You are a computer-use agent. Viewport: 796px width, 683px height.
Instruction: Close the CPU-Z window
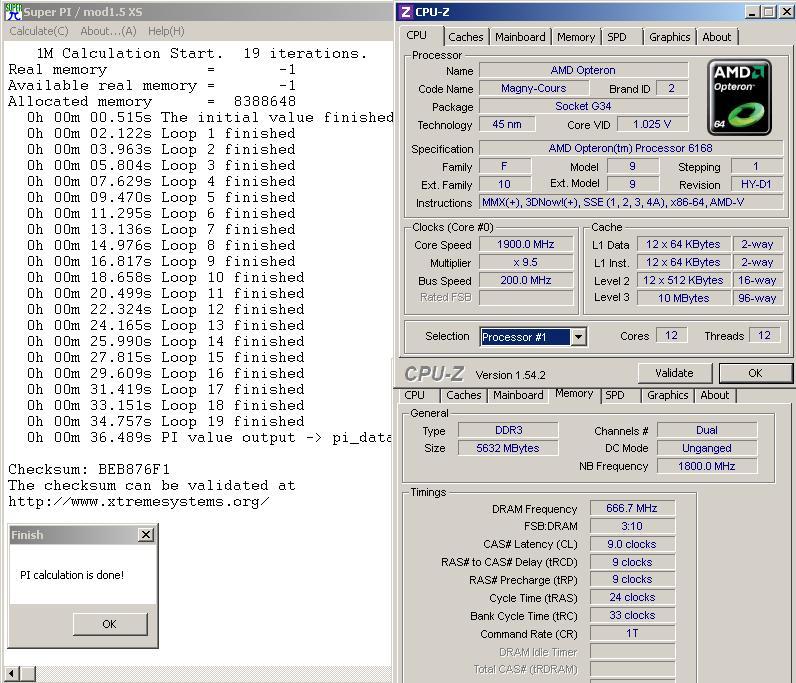(787, 12)
